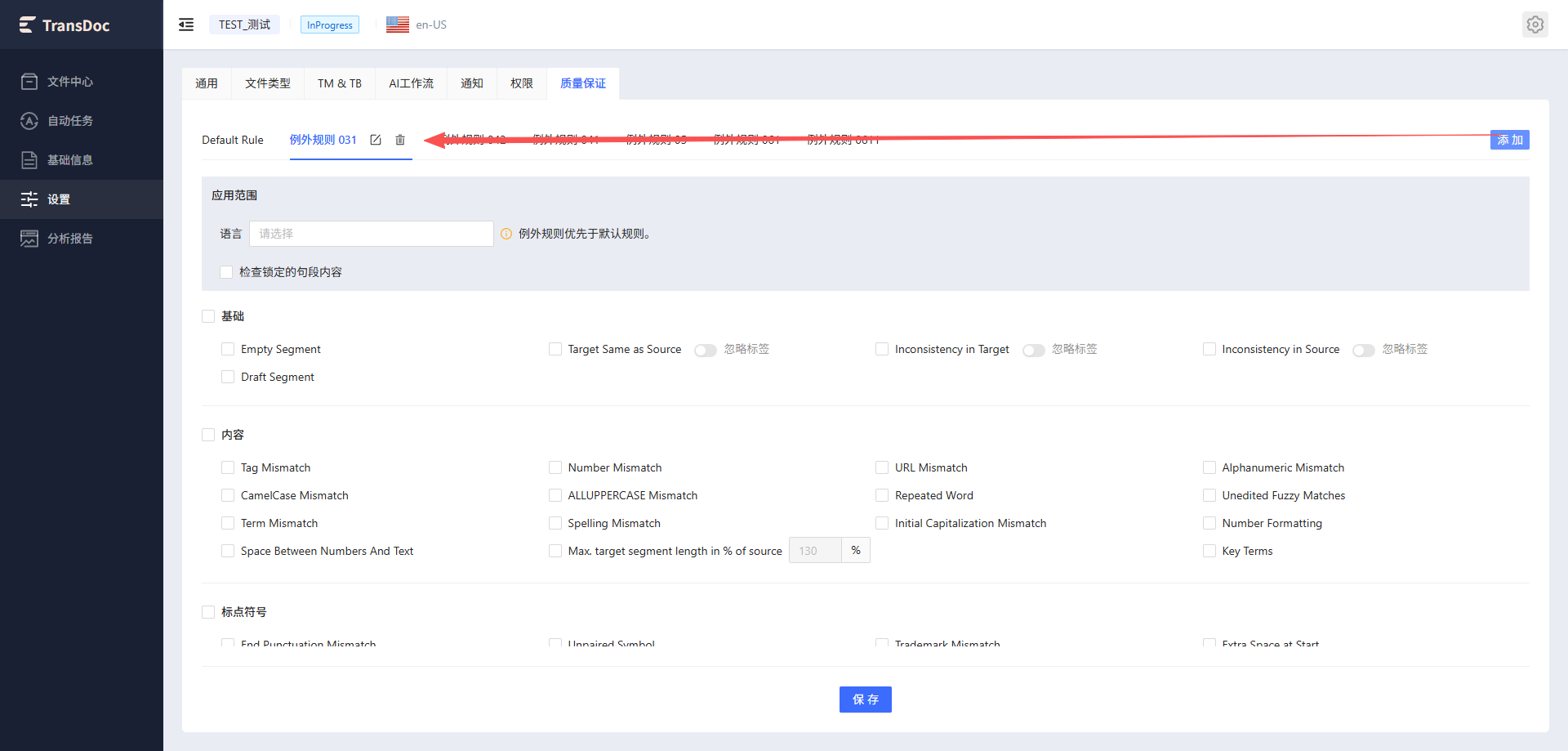The image size is (1568, 751).
Task: Open the 权限 tab
Action: click(522, 83)
